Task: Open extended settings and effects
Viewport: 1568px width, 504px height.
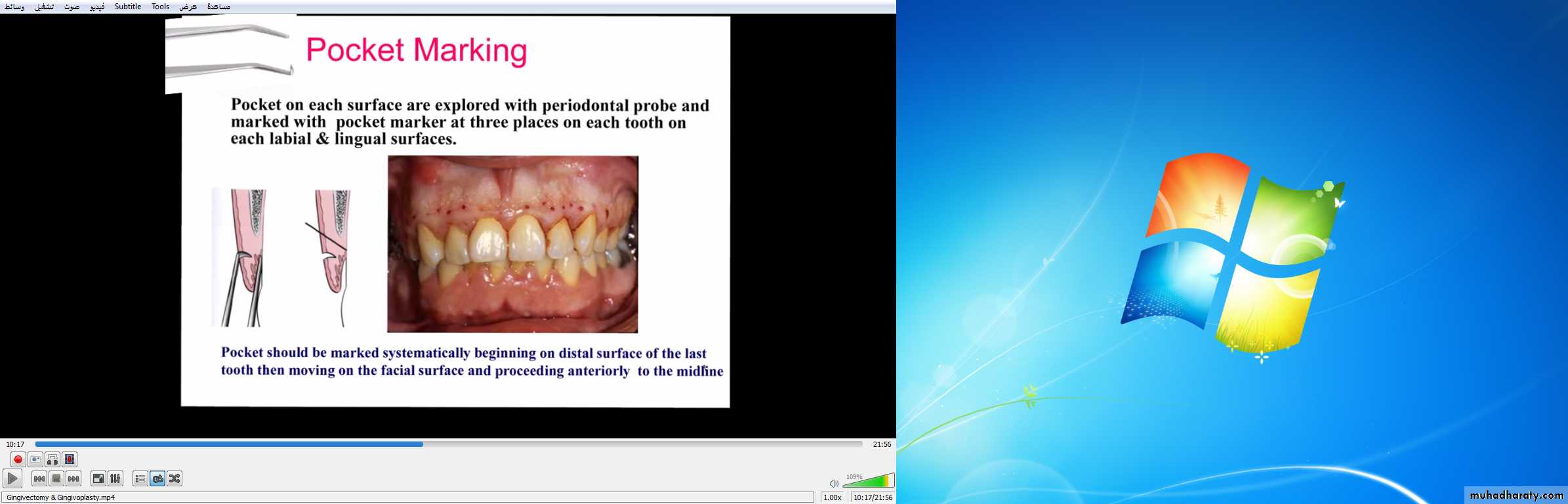Action: [x=115, y=479]
